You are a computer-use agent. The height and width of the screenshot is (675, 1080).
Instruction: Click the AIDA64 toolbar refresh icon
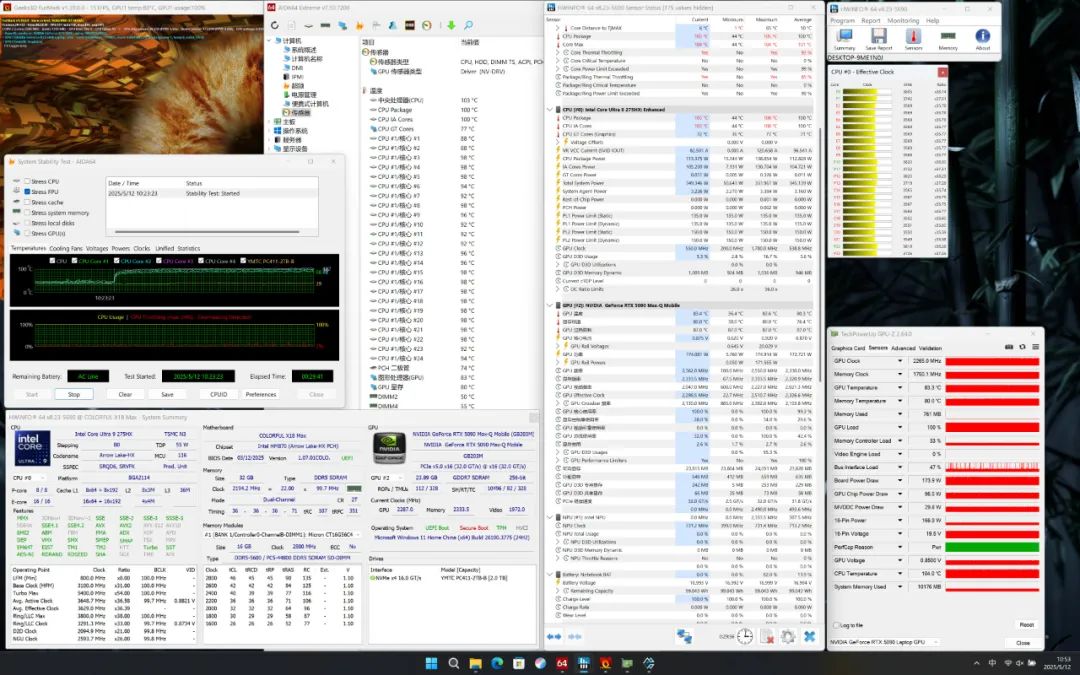click(275, 25)
